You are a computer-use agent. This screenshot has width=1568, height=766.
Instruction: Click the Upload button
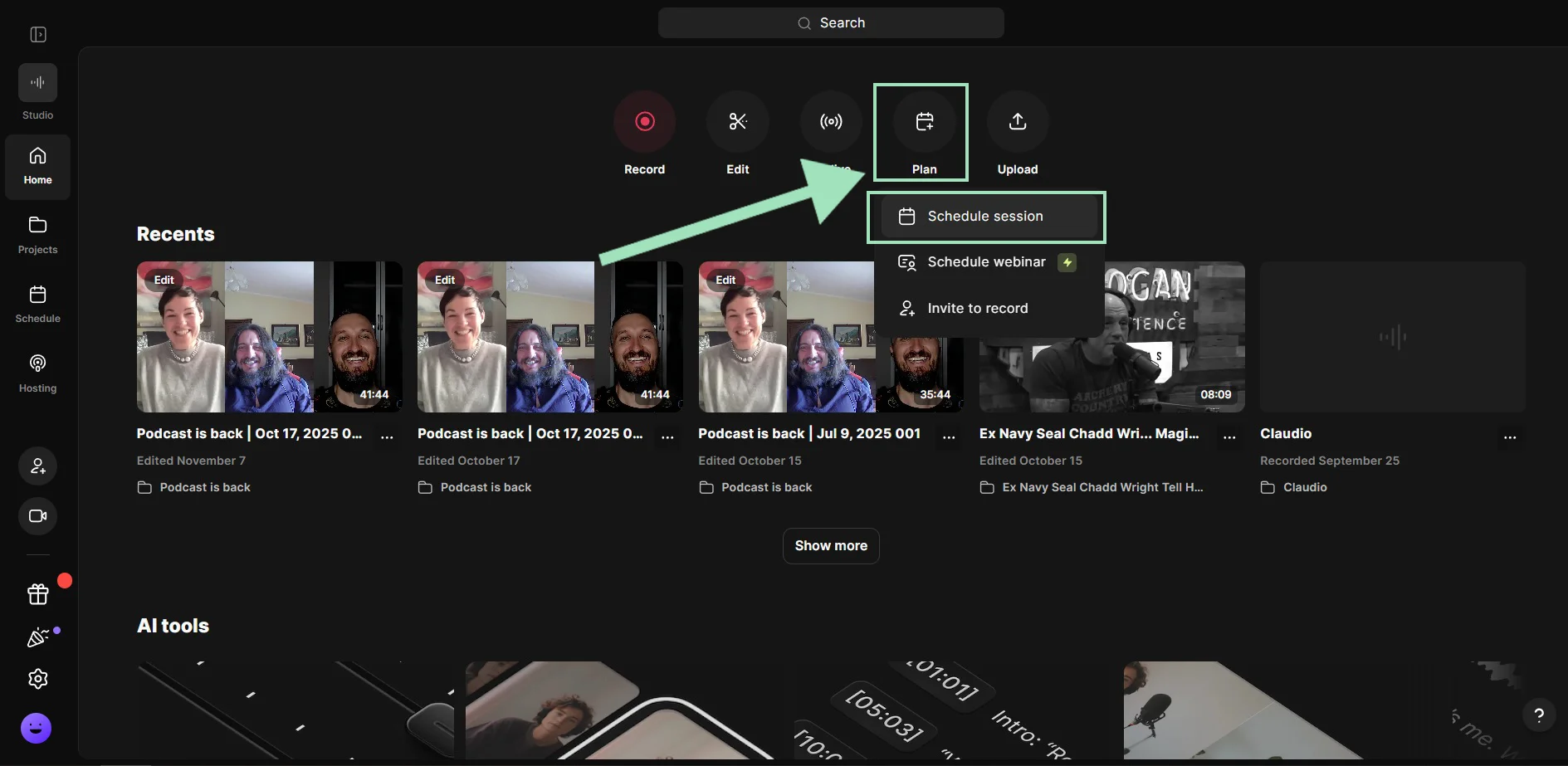click(1018, 122)
